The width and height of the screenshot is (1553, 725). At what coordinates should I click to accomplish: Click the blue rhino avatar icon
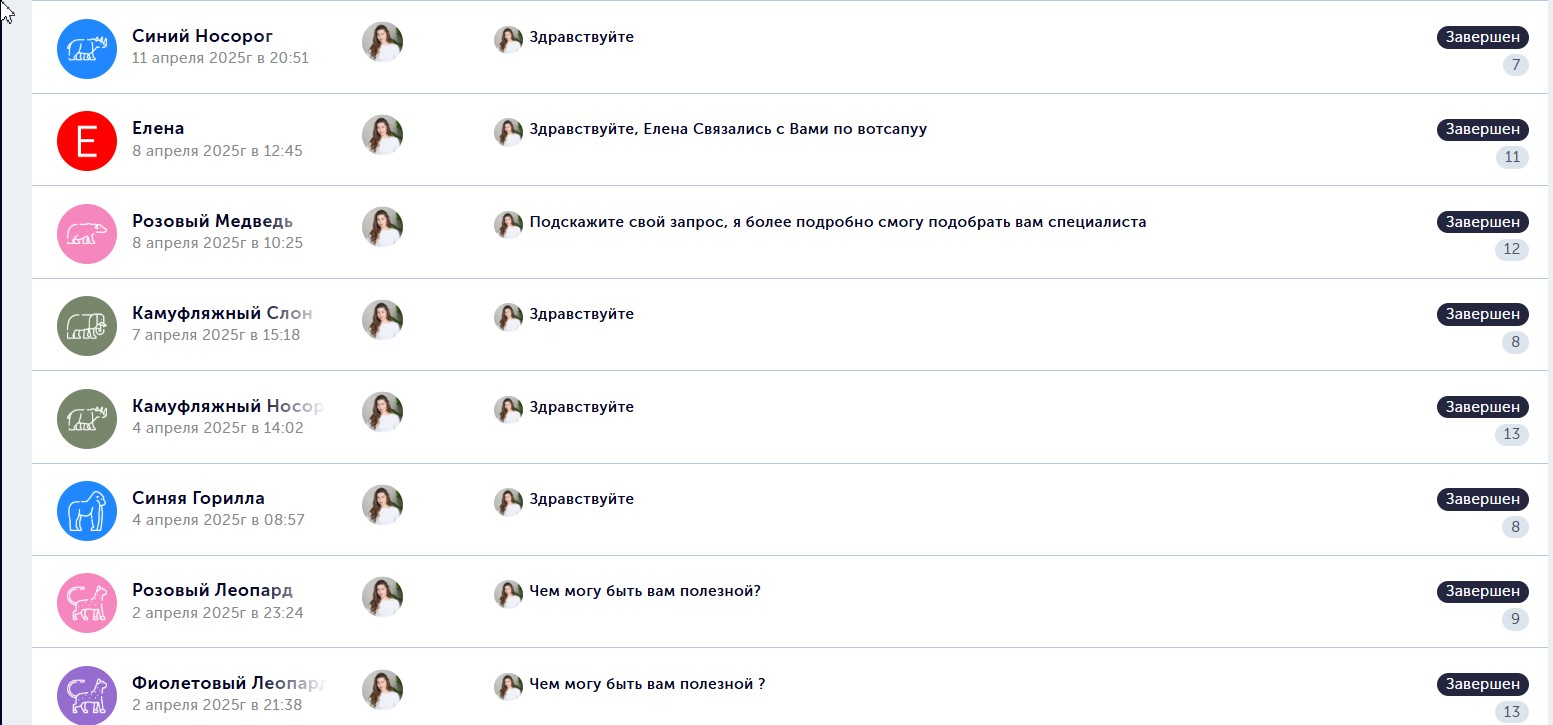[x=87, y=48]
